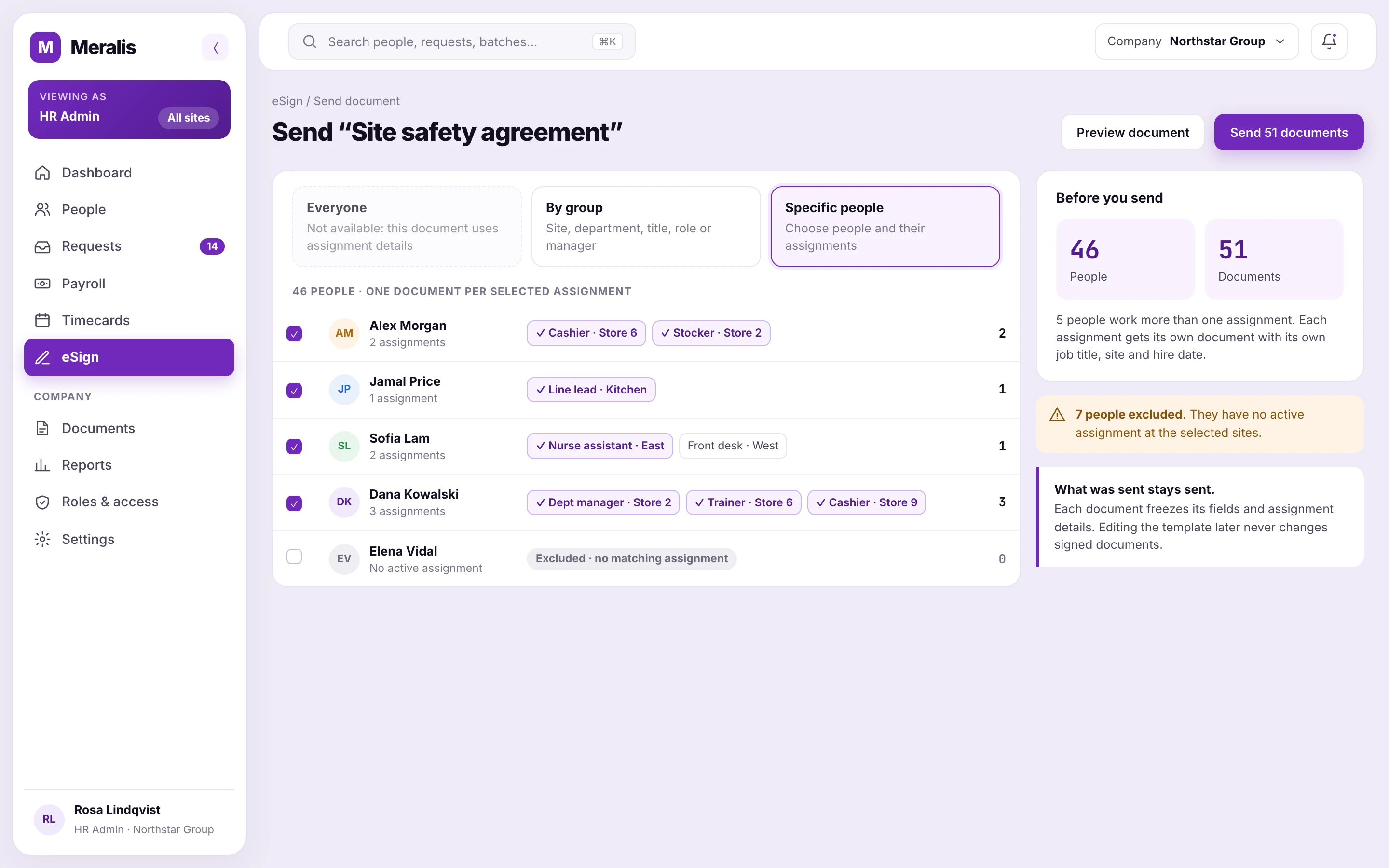The image size is (1389, 868).
Task: Toggle the Front desk · West assignment chip
Action: click(x=733, y=446)
